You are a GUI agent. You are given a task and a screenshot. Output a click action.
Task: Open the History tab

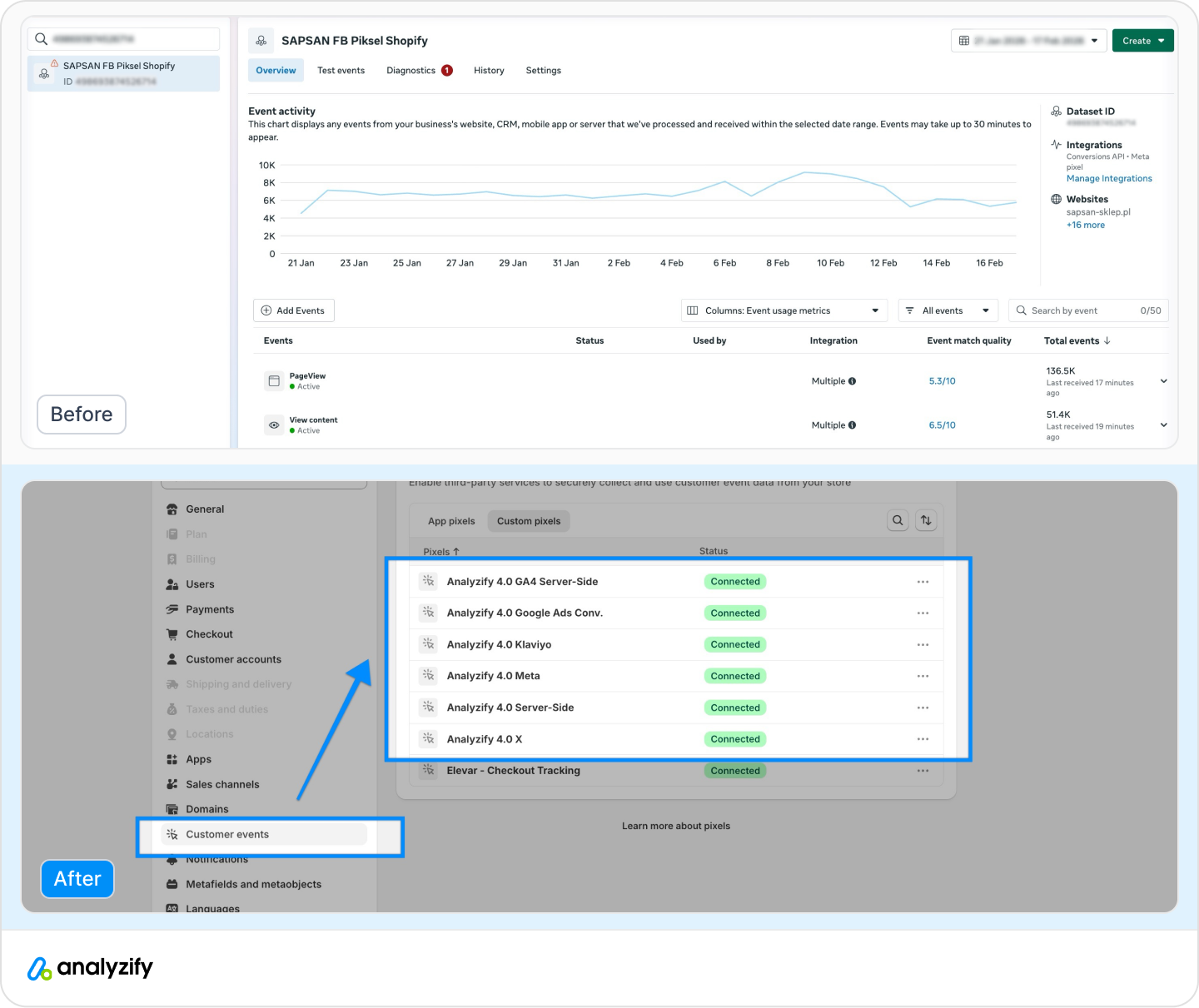coord(489,71)
